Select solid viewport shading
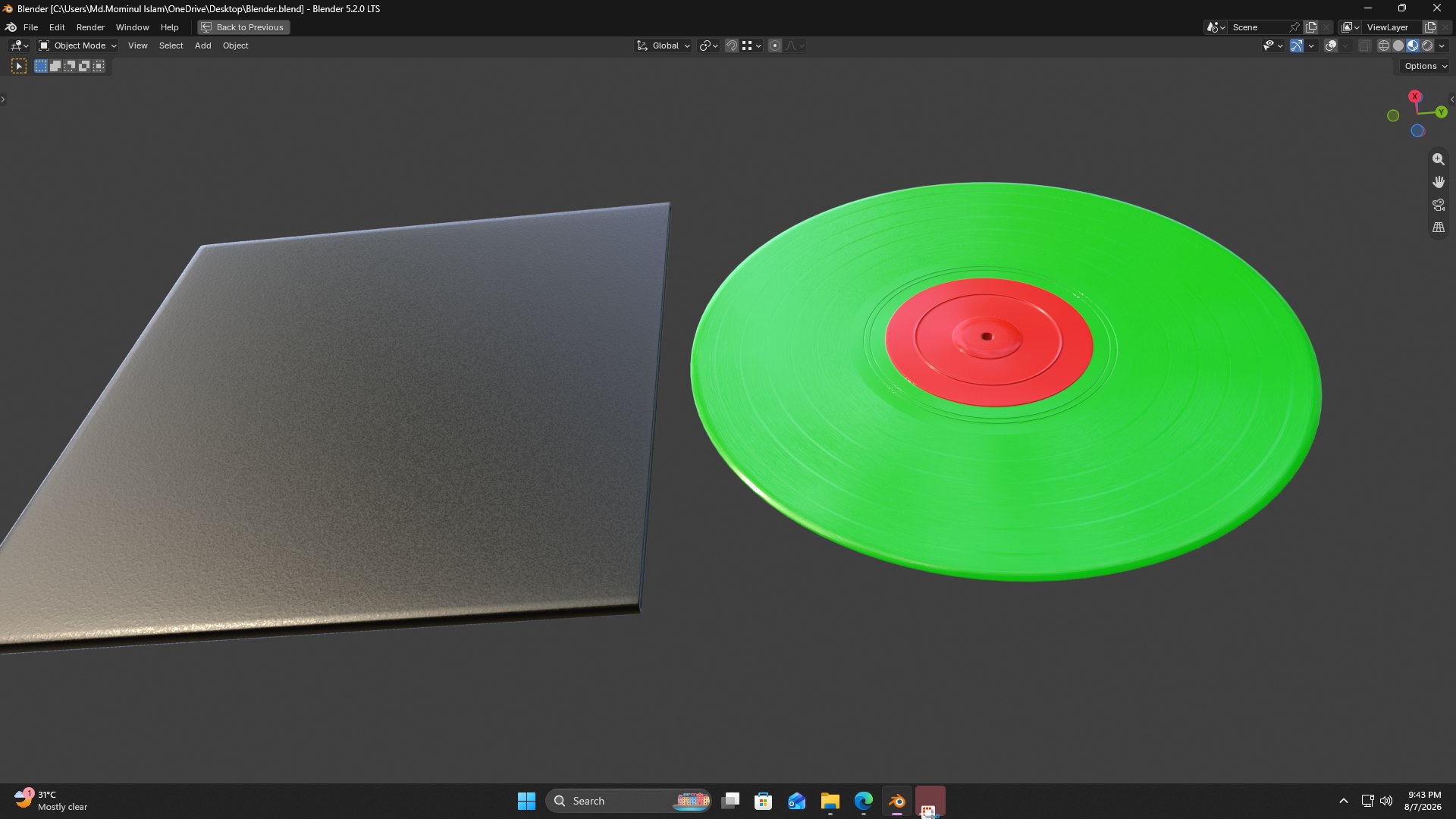The width and height of the screenshot is (1456, 819). pyautogui.click(x=1398, y=46)
